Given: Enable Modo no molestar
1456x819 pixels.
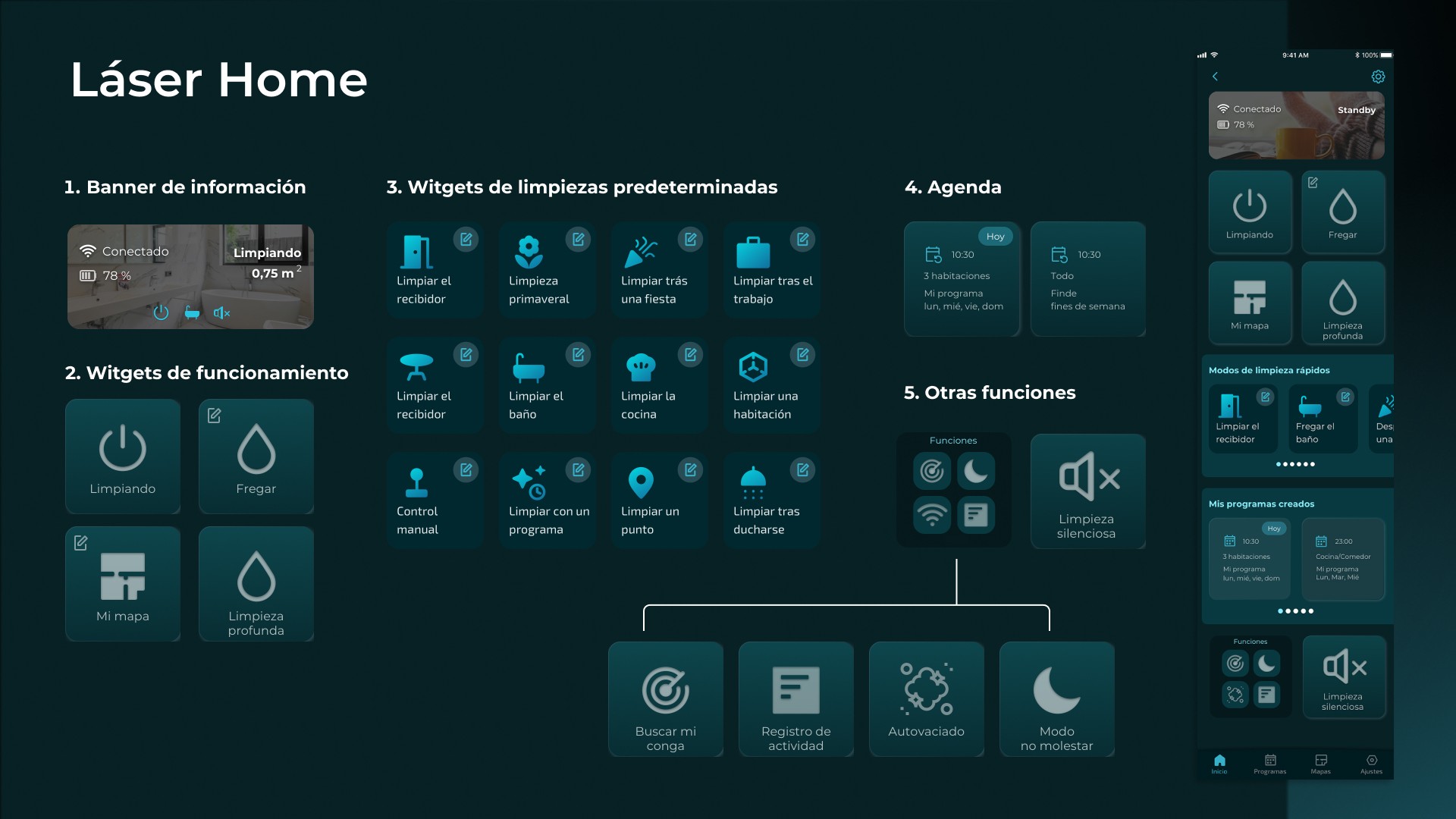Looking at the screenshot, I should [1057, 699].
